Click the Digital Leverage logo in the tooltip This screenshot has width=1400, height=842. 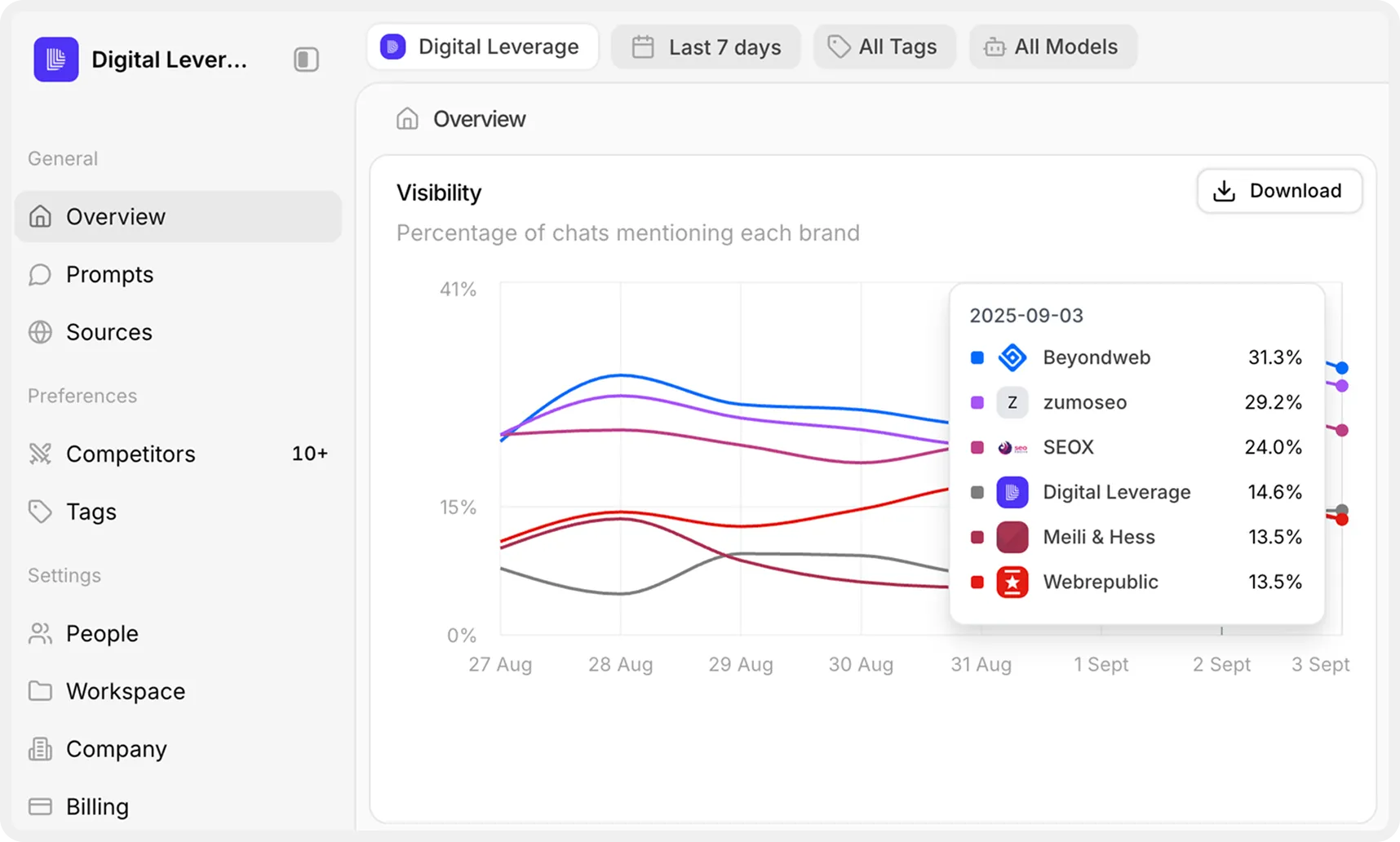point(1012,492)
